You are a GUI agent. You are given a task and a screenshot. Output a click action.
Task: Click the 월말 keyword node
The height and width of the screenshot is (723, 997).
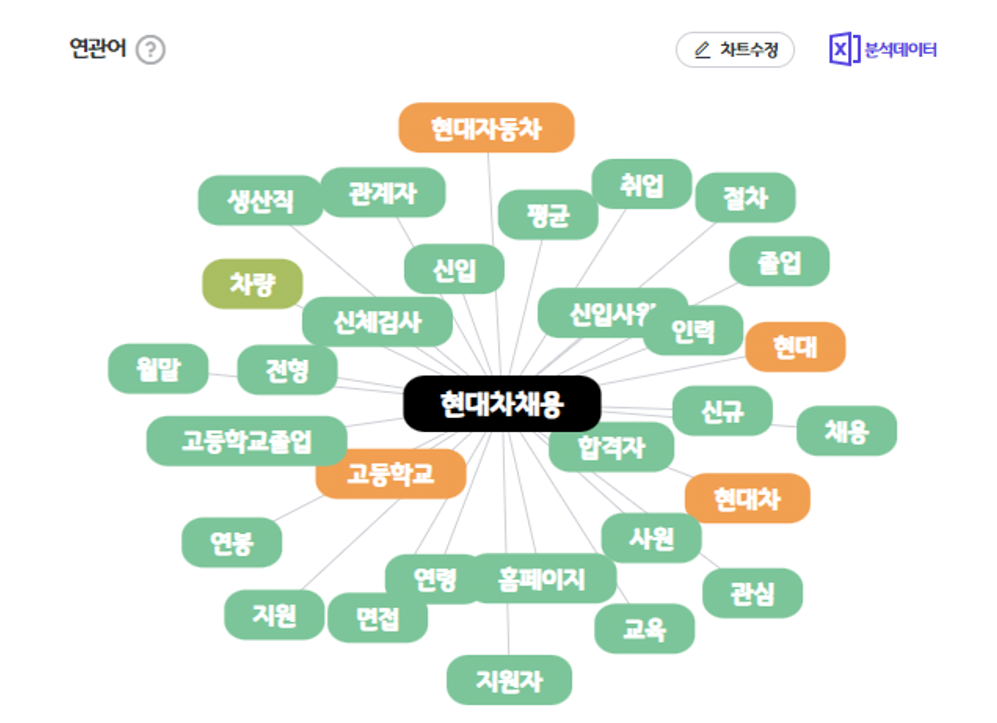pyautogui.click(x=158, y=369)
